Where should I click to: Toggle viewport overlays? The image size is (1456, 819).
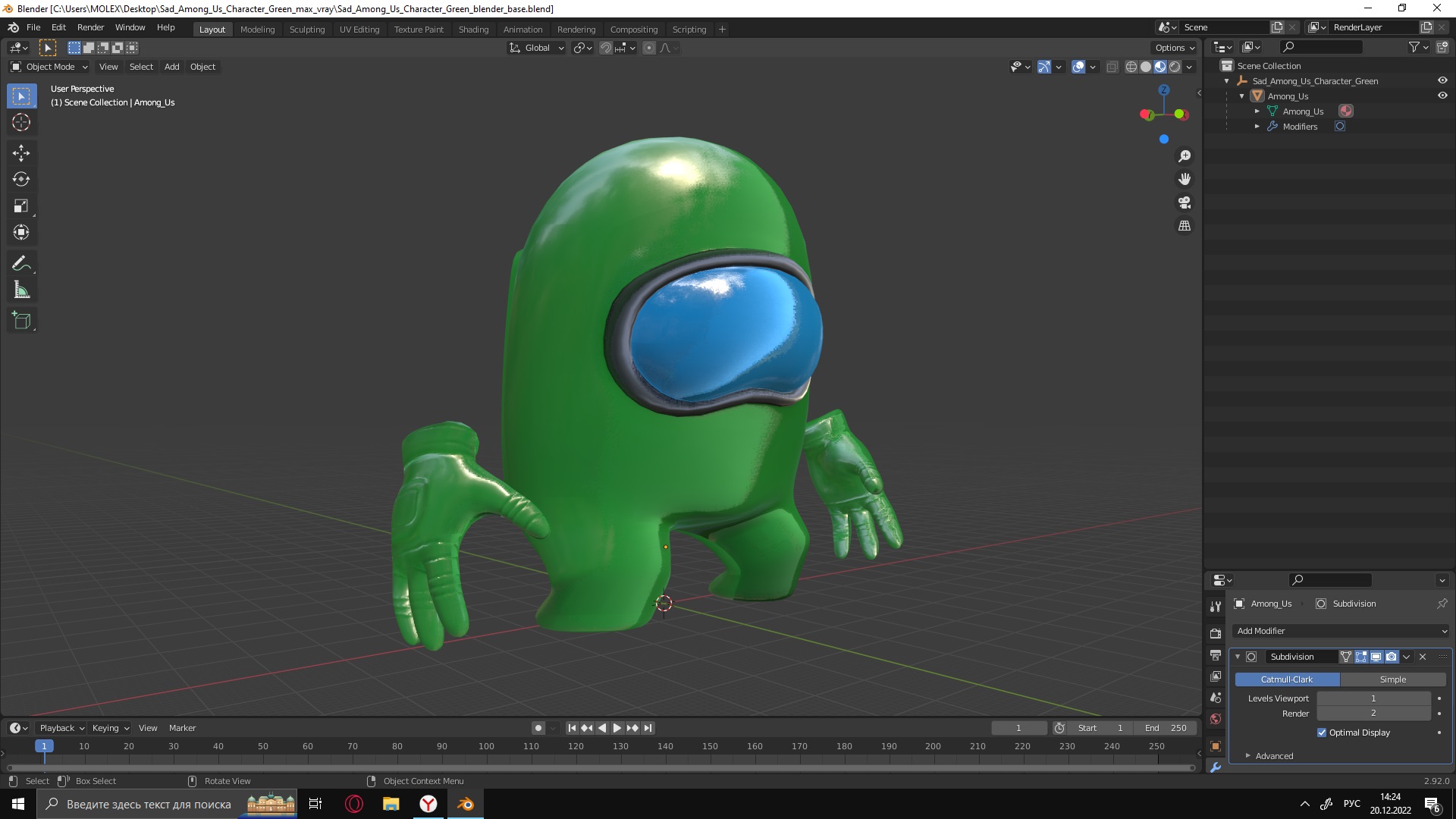coord(1078,67)
